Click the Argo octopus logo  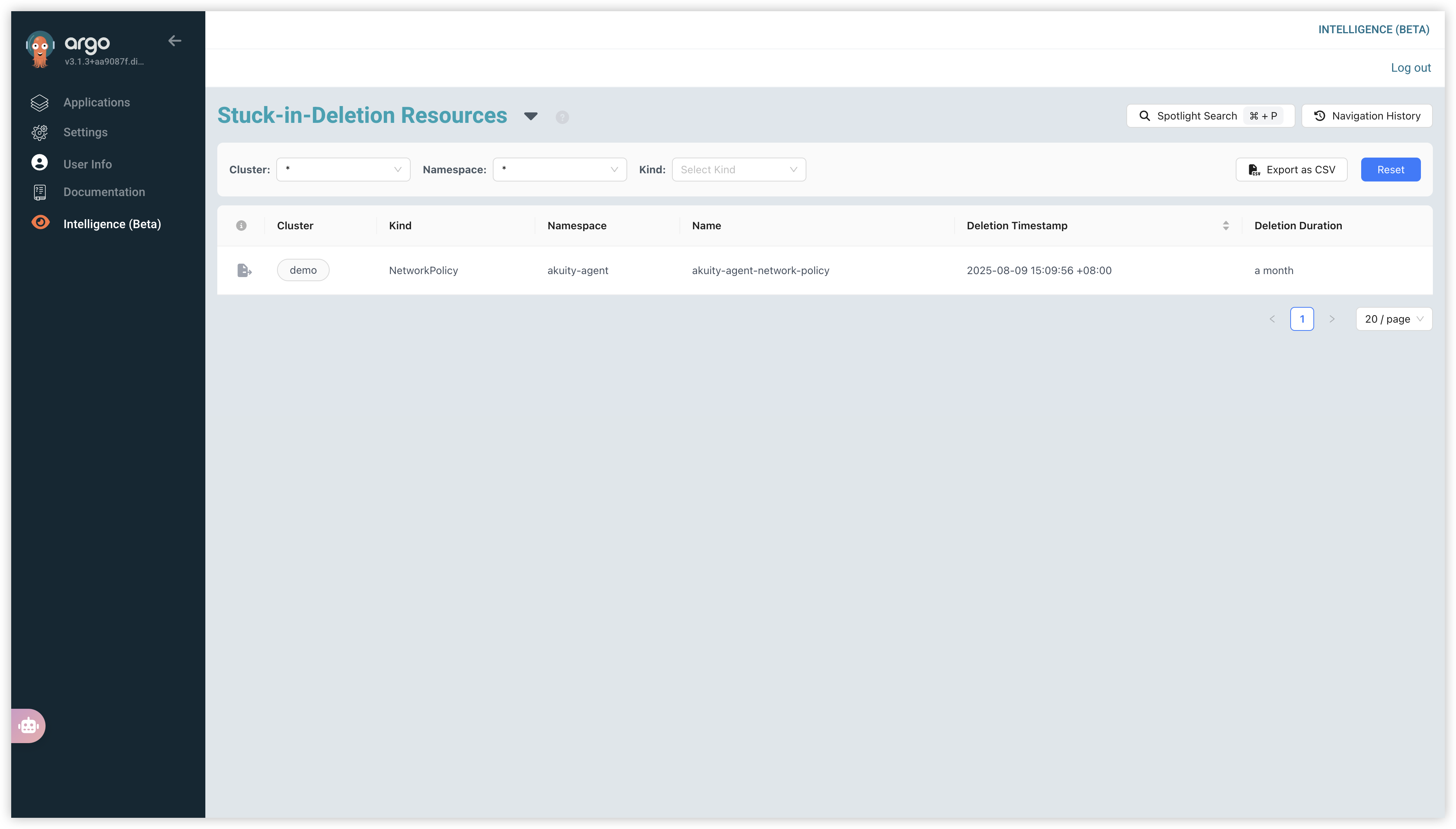click(40, 49)
